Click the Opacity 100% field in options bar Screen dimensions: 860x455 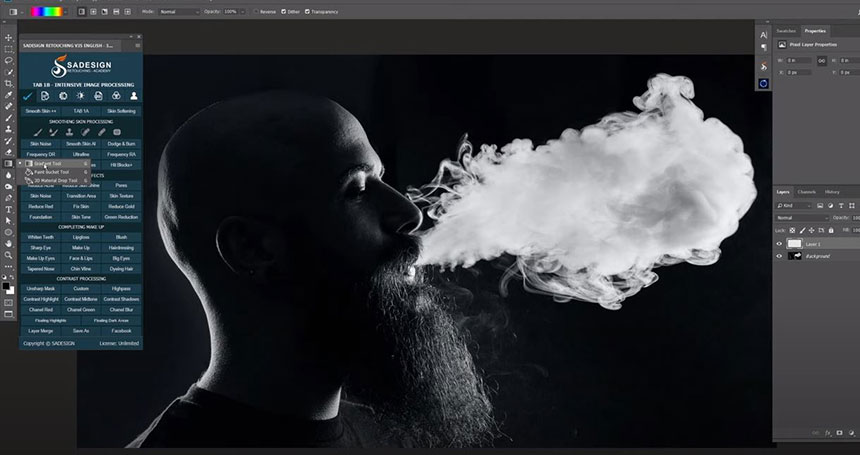[230, 12]
